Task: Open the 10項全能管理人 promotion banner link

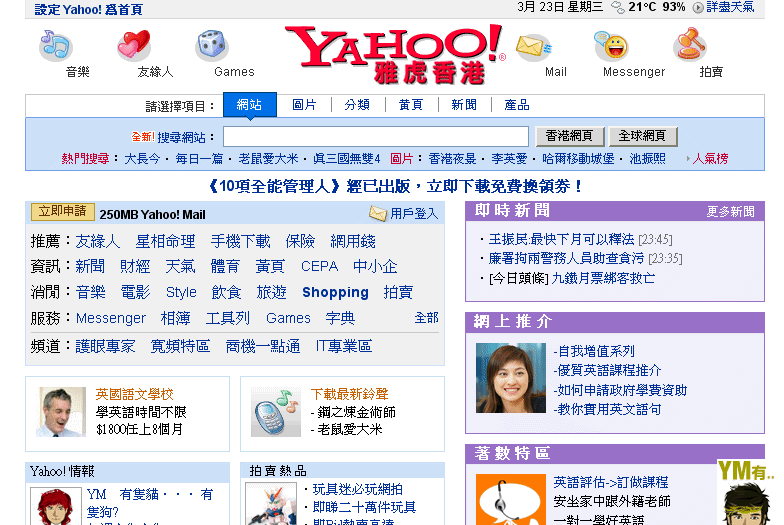Action: click(395, 186)
